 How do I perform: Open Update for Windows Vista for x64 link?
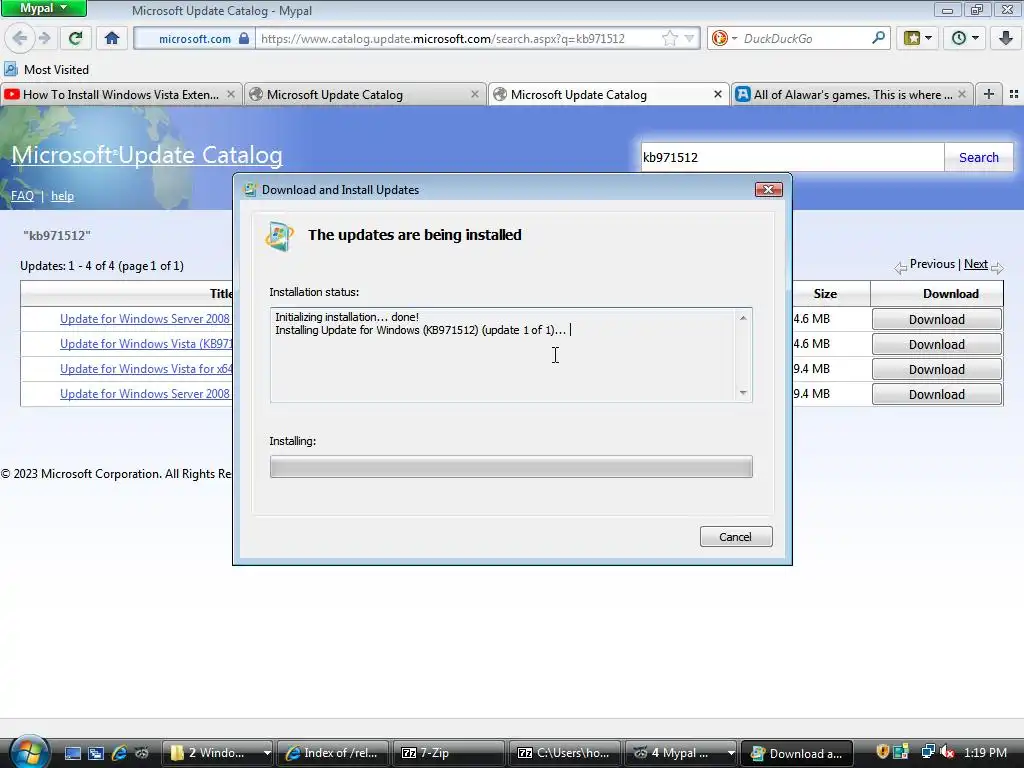pos(146,369)
